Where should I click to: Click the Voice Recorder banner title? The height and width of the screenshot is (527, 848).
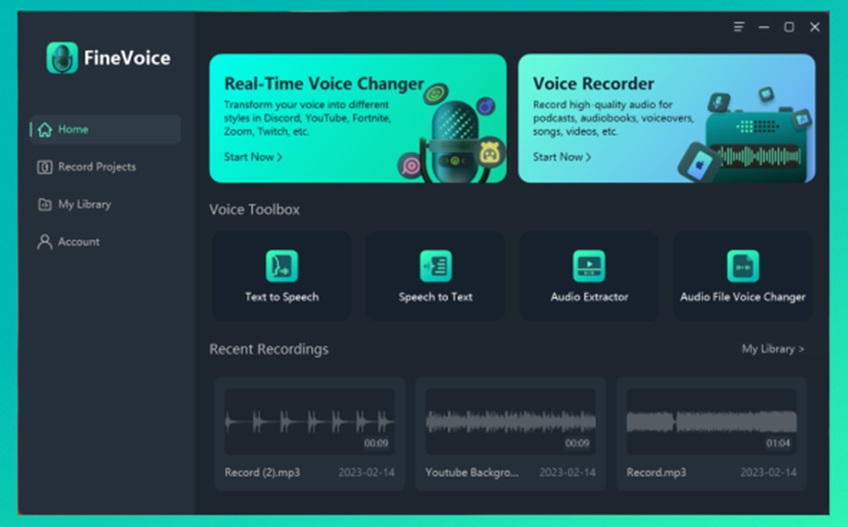point(593,84)
